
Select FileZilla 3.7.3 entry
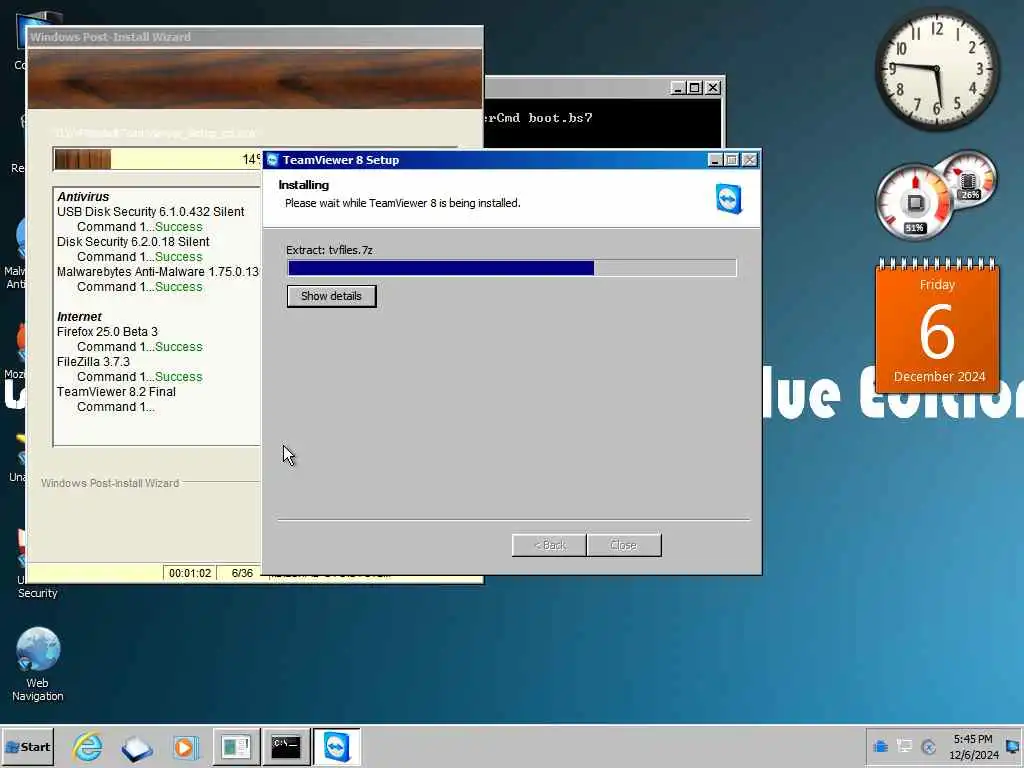click(x=93, y=362)
